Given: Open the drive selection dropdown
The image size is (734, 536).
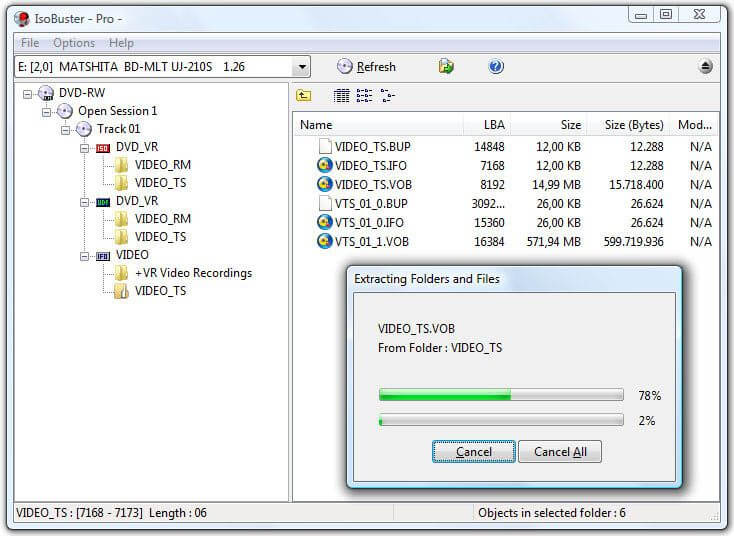Looking at the screenshot, I should (301, 67).
